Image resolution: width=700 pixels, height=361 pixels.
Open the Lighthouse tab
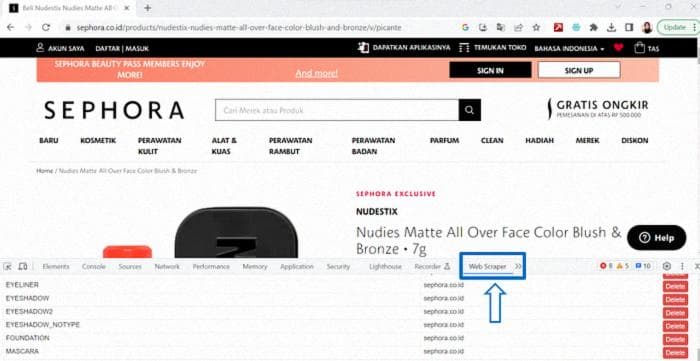click(x=385, y=267)
